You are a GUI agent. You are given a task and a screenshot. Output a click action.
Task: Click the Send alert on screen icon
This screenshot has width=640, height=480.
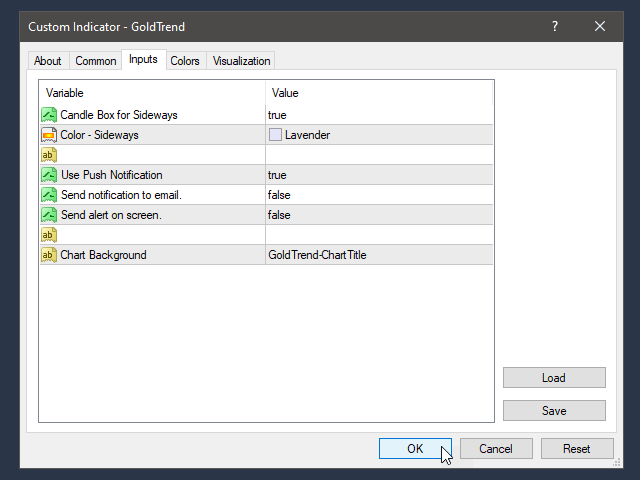pyautogui.click(x=49, y=215)
